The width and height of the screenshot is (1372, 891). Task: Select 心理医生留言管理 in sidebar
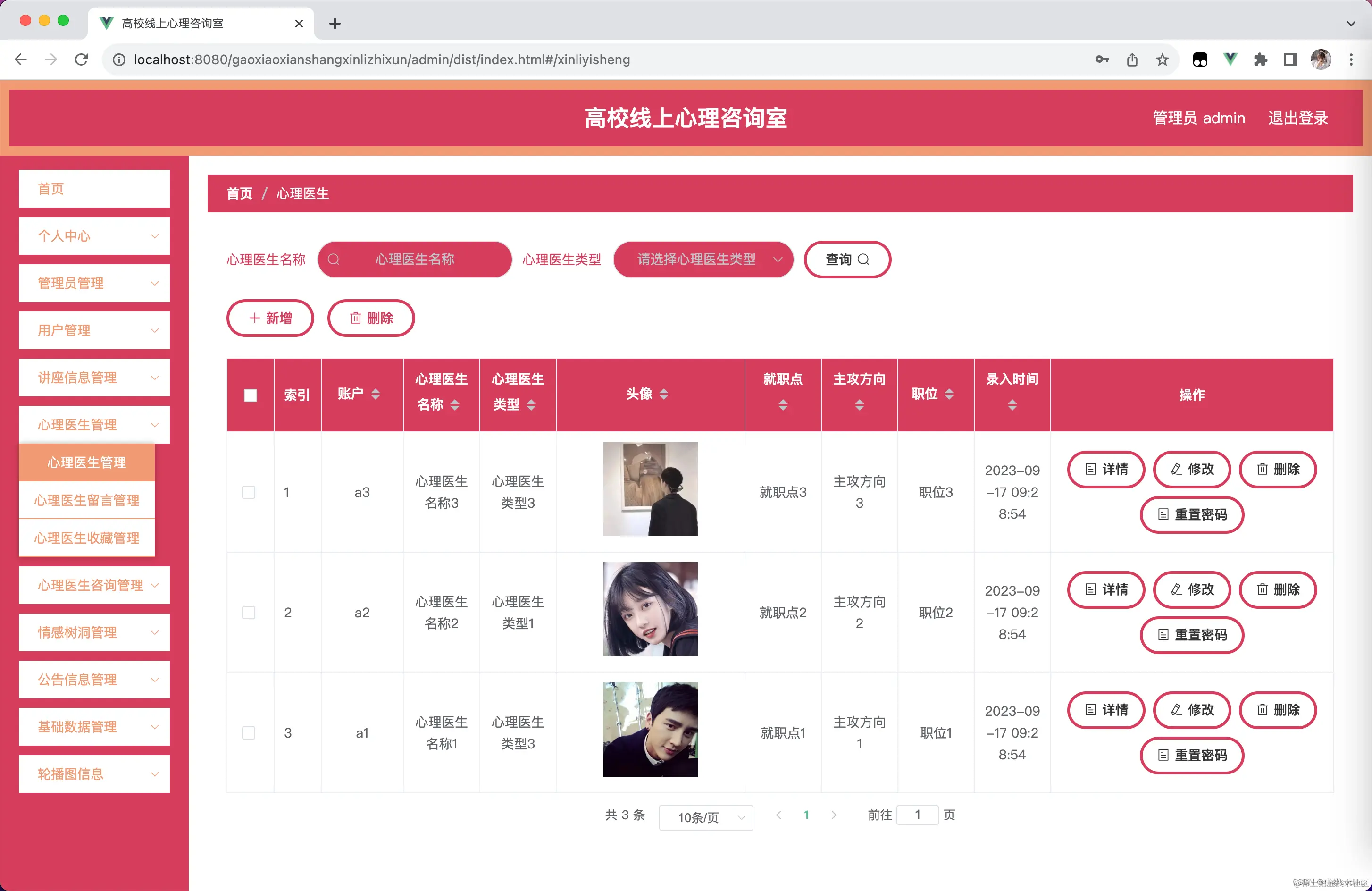pyautogui.click(x=86, y=500)
